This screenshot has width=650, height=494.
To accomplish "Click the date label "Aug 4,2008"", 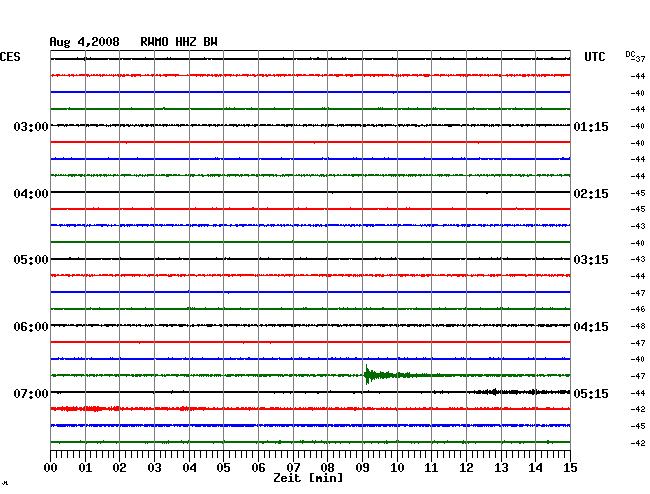I will click(84, 42).
